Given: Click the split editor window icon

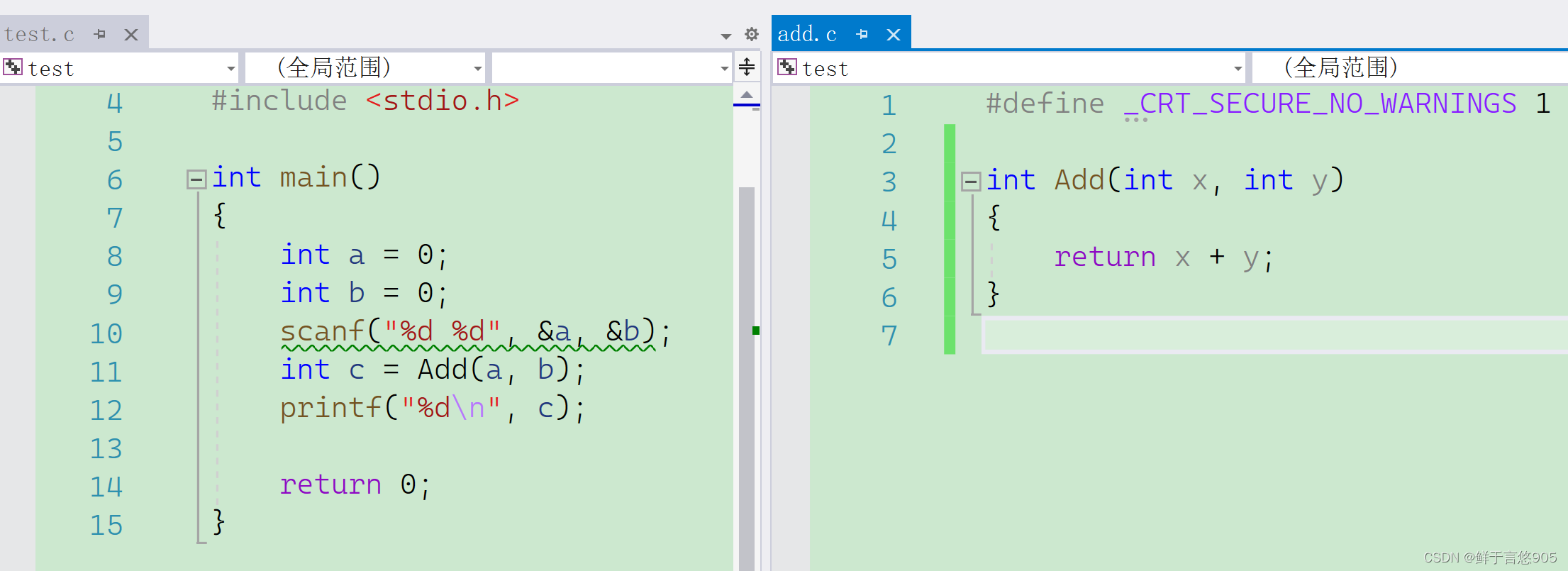Looking at the screenshot, I should pos(747,67).
